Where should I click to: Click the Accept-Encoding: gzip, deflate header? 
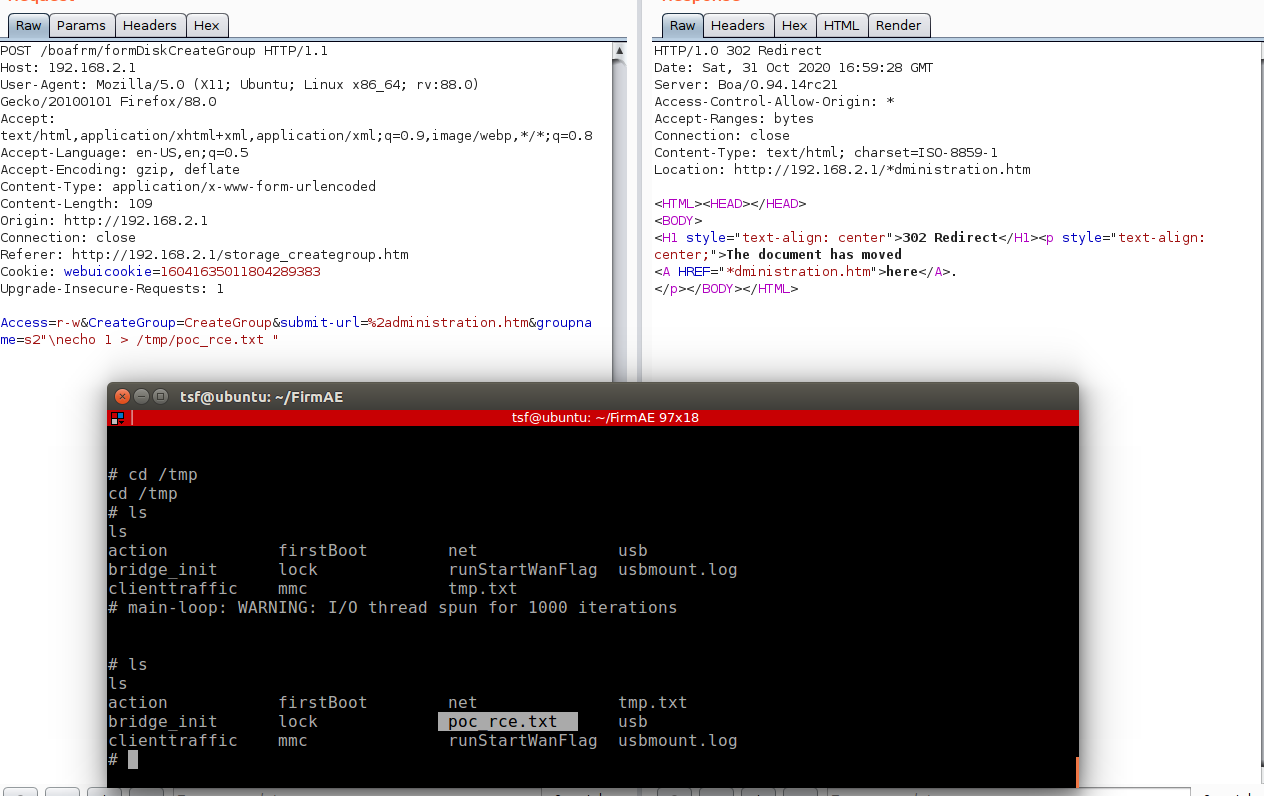(x=120, y=170)
